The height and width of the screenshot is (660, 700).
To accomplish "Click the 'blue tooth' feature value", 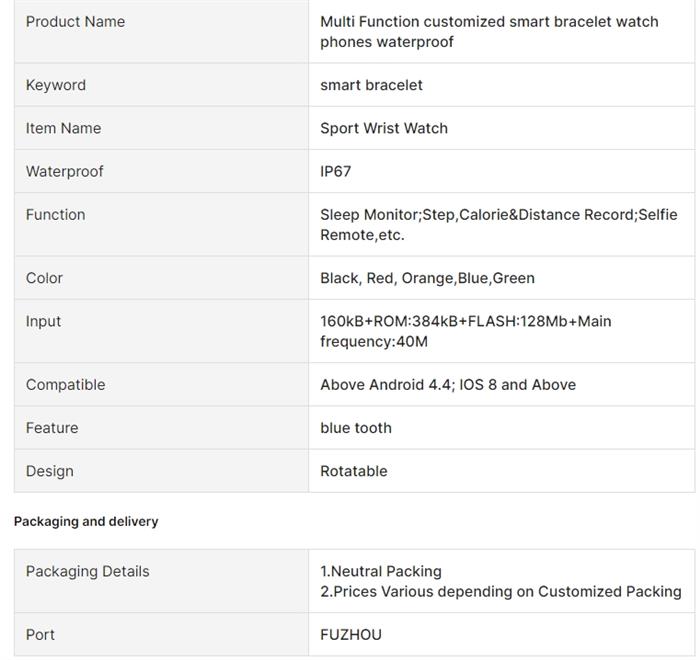I will (356, 428).
